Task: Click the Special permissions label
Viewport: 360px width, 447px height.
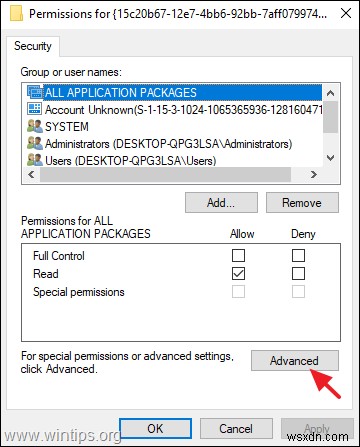Action: [79, 292]
